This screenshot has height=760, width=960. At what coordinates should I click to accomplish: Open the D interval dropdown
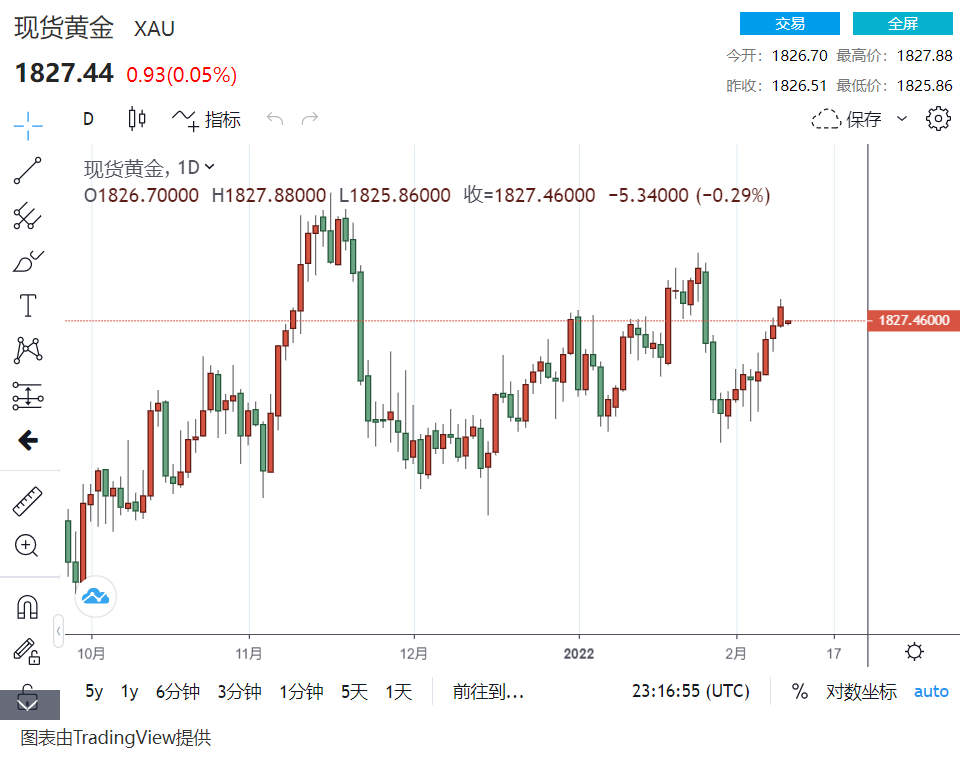88,119
